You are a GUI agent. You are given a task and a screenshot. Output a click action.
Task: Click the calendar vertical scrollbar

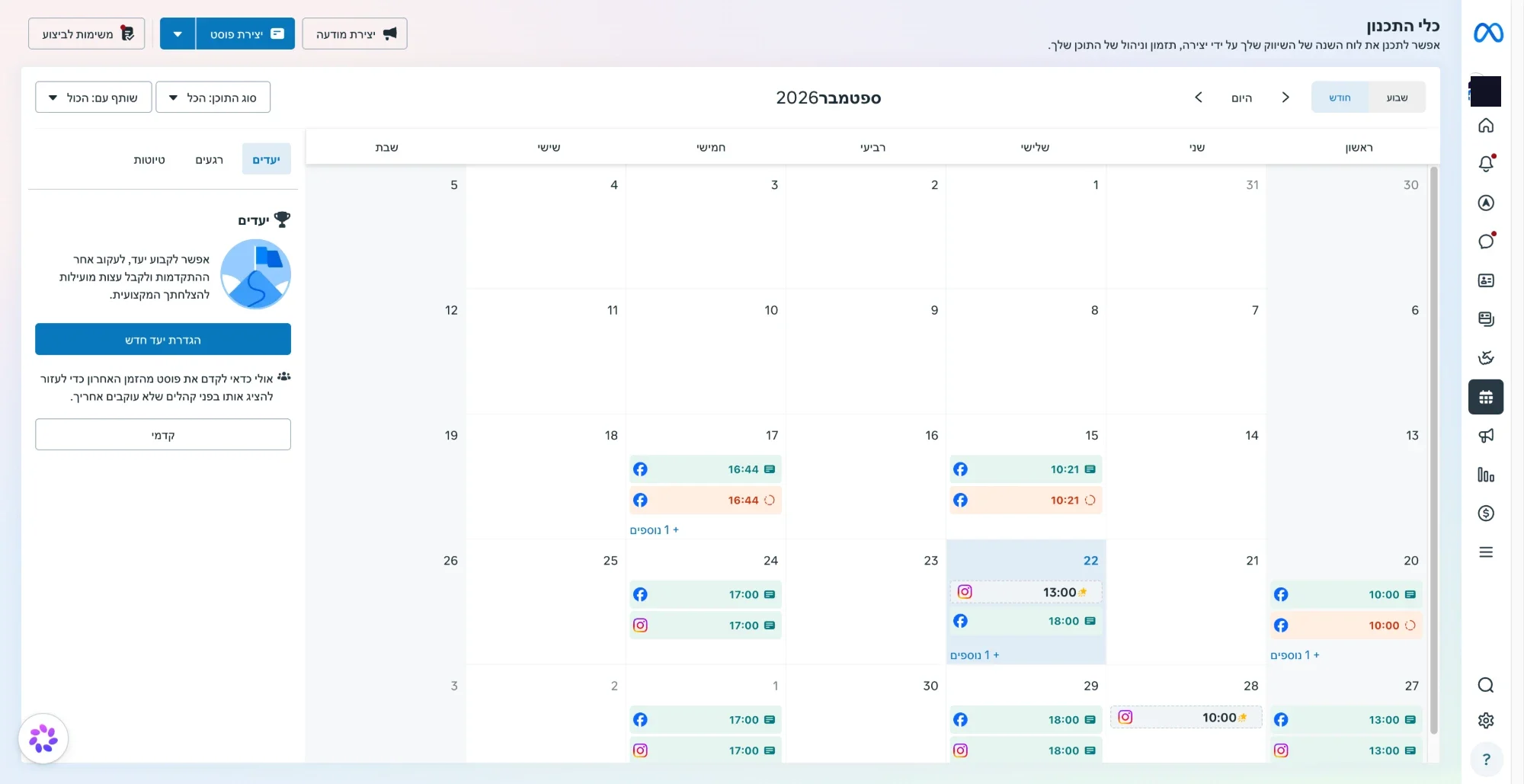pyautogui.click(x=1434, y=450)
